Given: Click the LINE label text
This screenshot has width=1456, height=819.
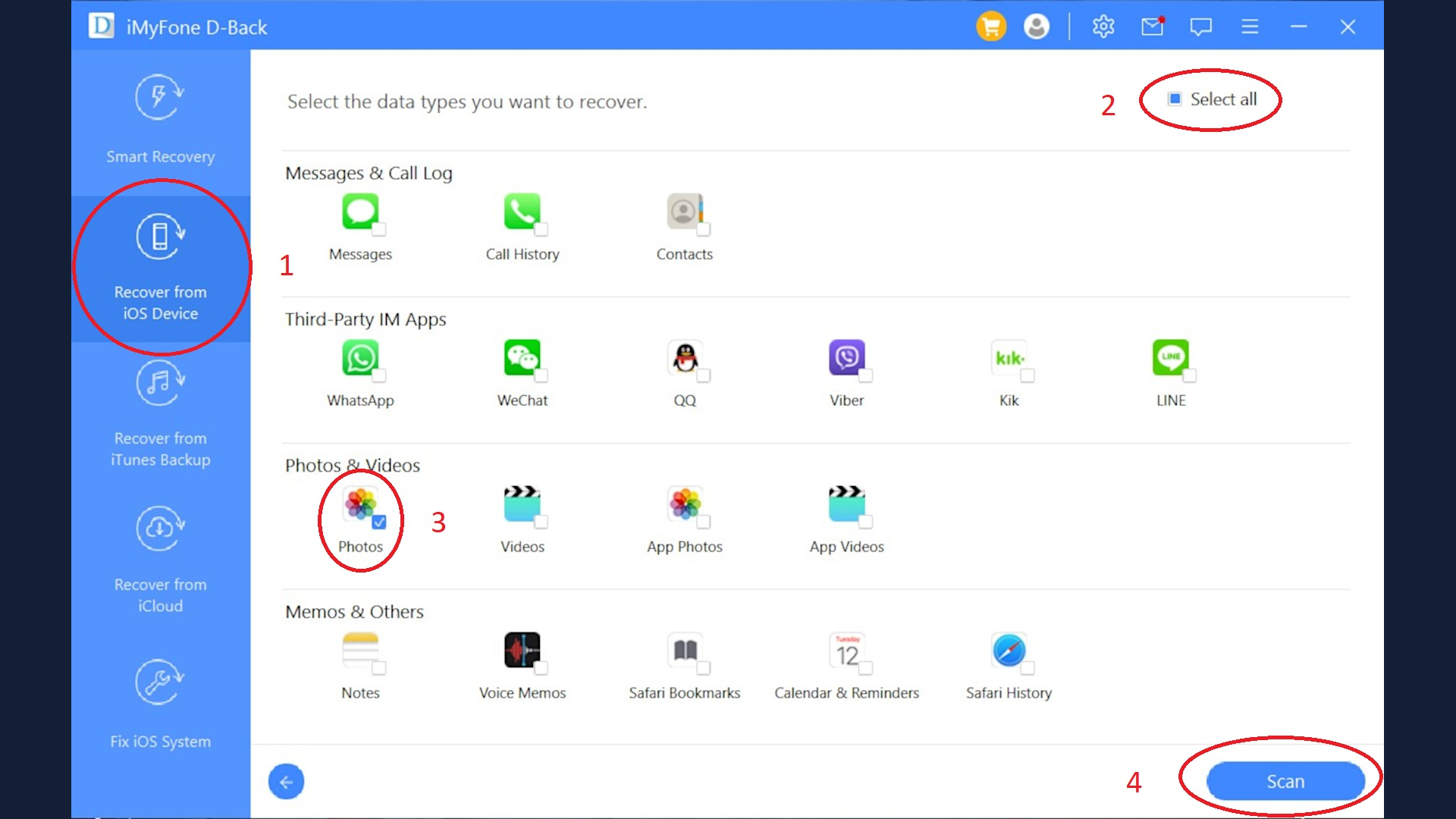Looking at the screenshot, I should (1171, 400).
